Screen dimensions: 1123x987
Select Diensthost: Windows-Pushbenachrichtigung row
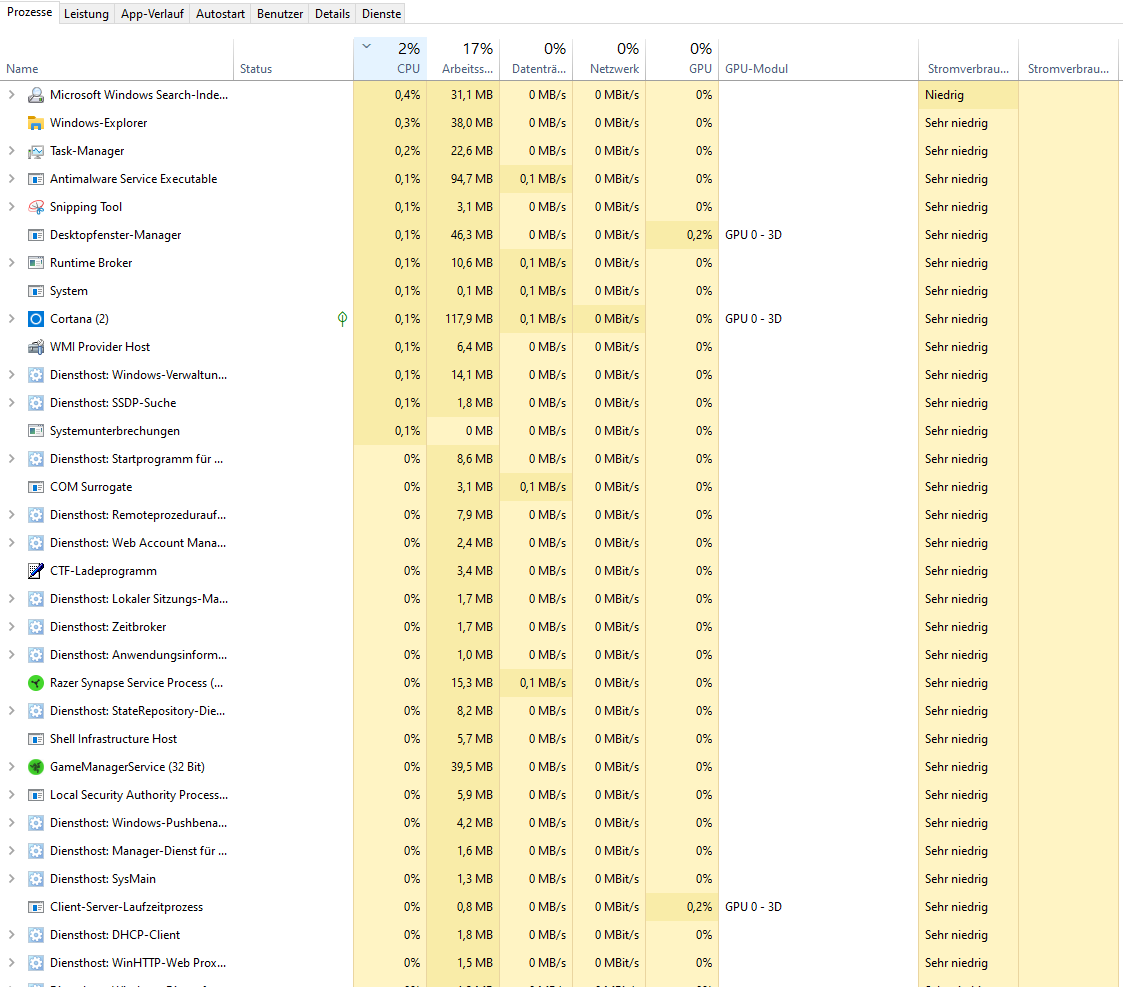click(559, 822)
